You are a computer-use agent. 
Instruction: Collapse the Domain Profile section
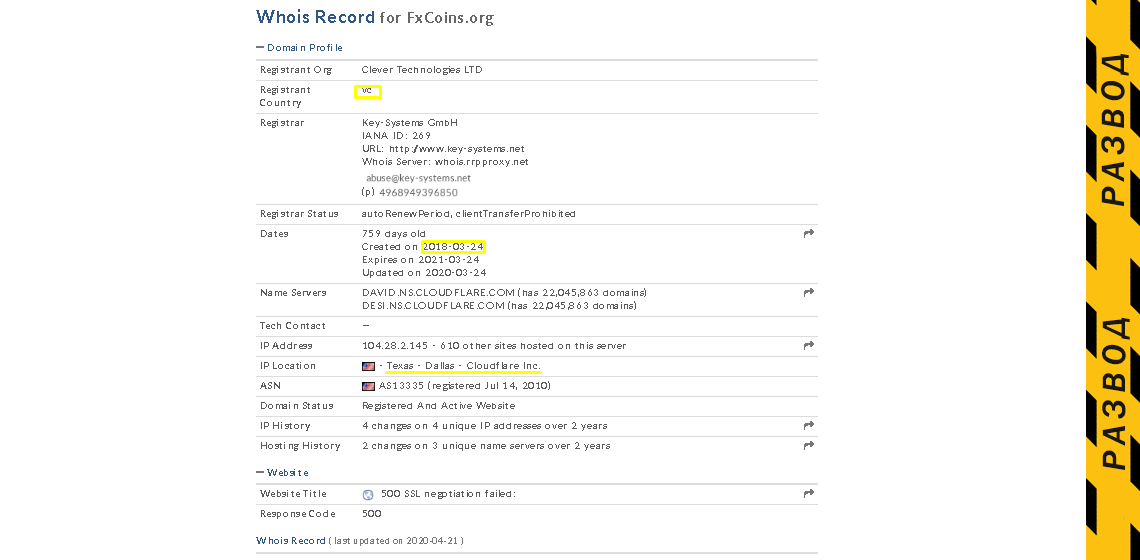299,47
